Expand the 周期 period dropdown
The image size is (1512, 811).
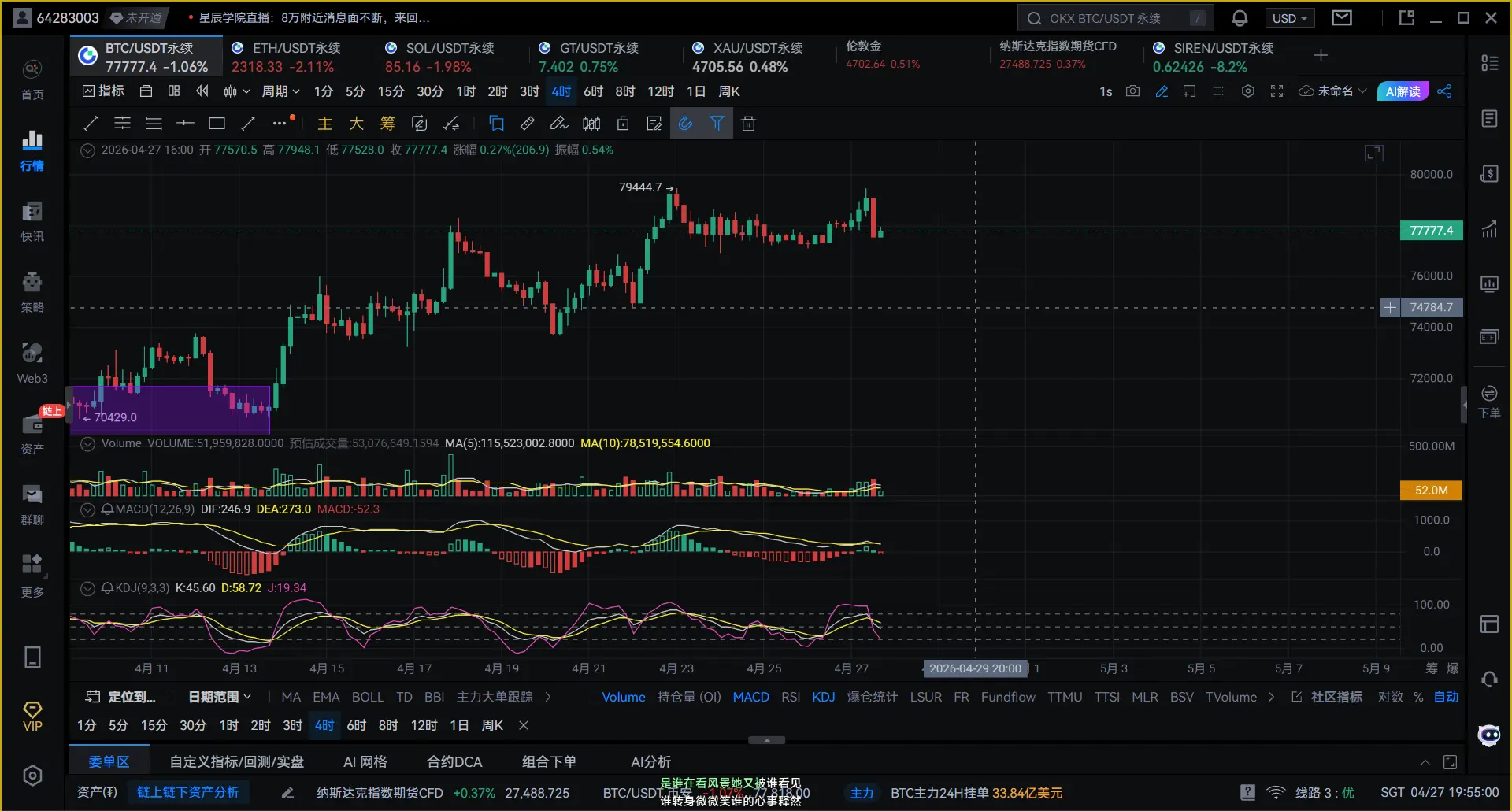[x=280, y=91]
